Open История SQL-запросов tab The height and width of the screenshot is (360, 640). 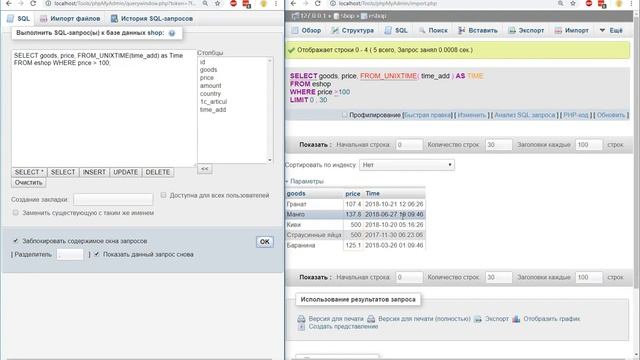click(152, 19)
